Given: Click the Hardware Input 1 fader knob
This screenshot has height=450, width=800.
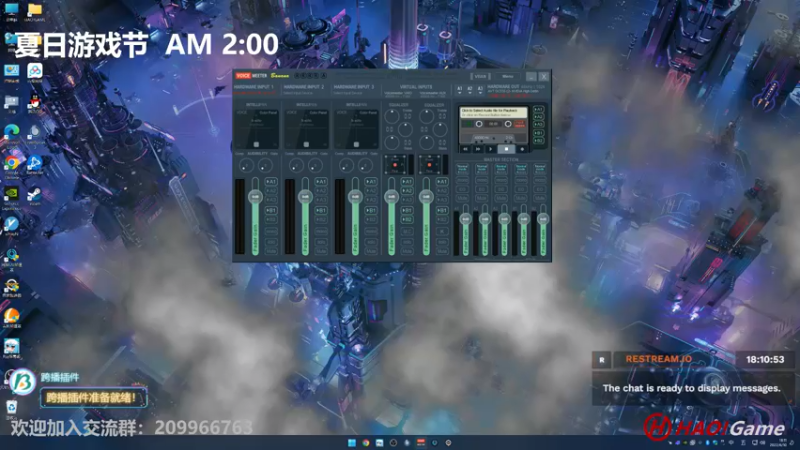Looking at the screenshot, I should (255, 196).
